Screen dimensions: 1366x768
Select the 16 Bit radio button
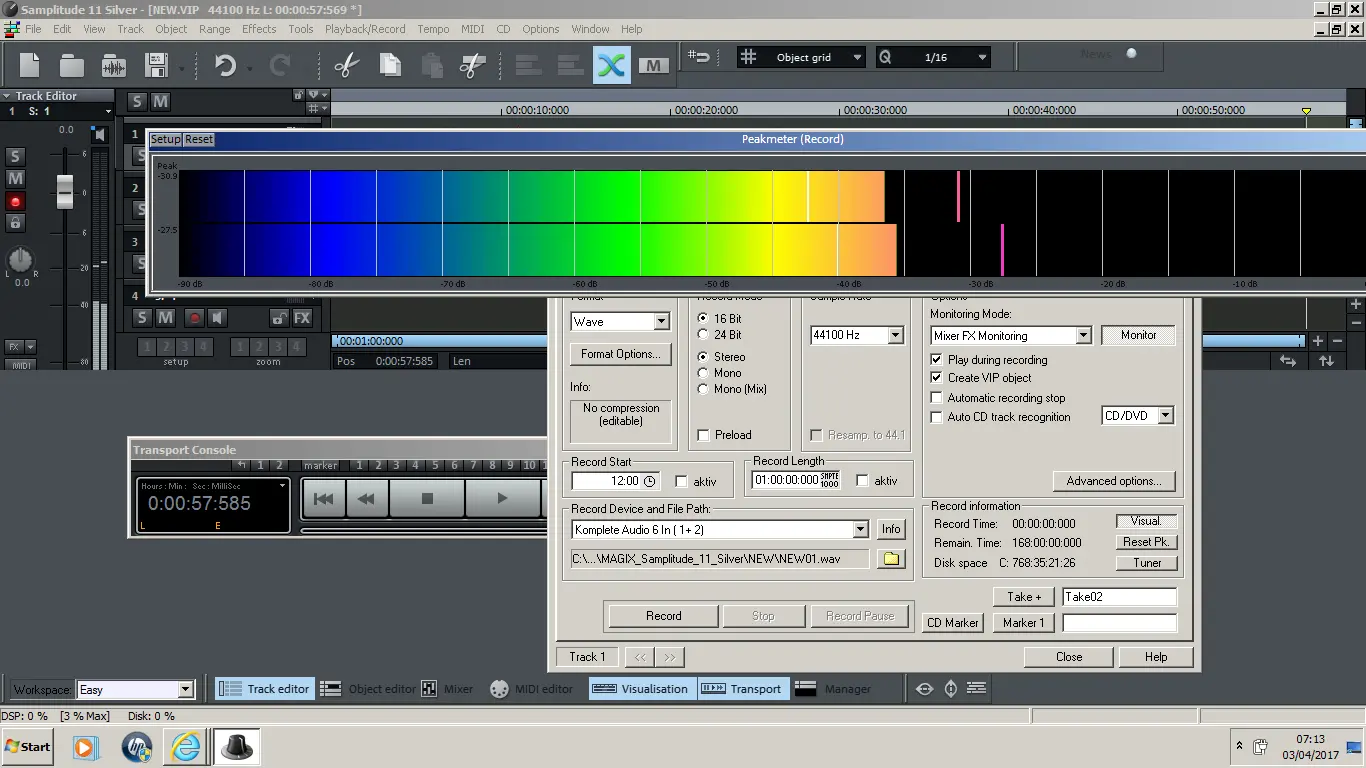704,319
